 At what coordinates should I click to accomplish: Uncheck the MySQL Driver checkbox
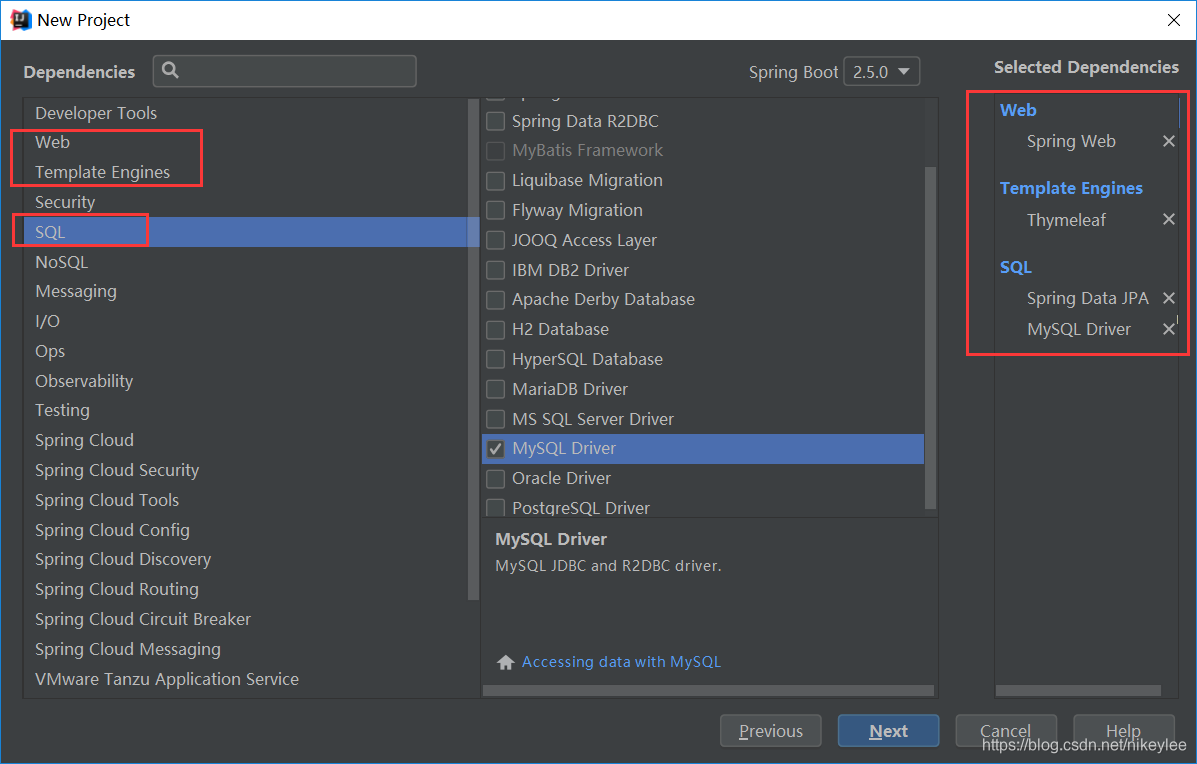[495, 448]
